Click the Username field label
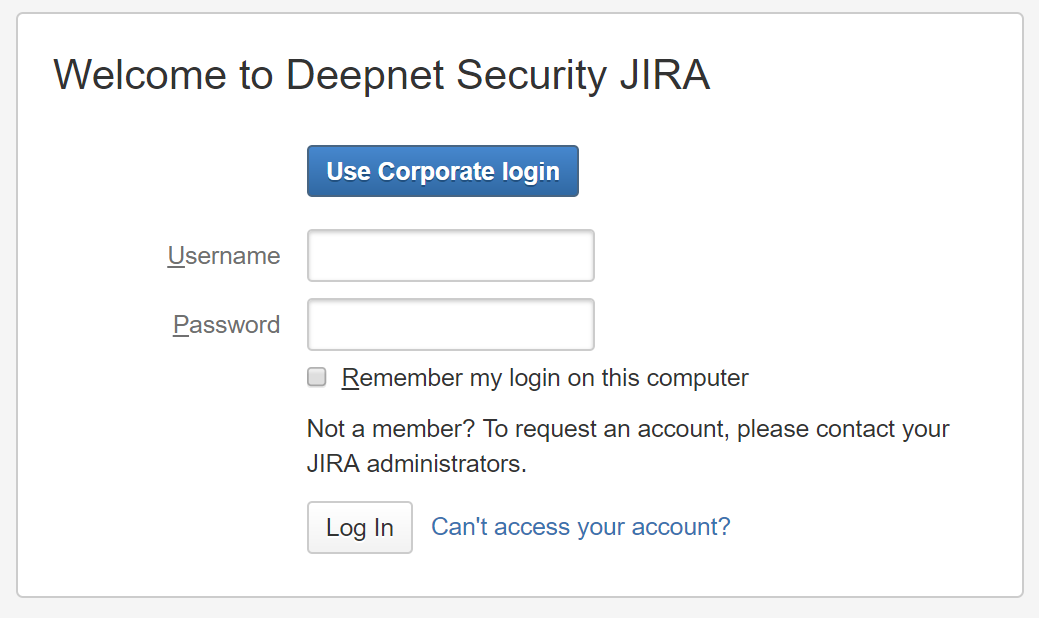 (x=224, y=256)
